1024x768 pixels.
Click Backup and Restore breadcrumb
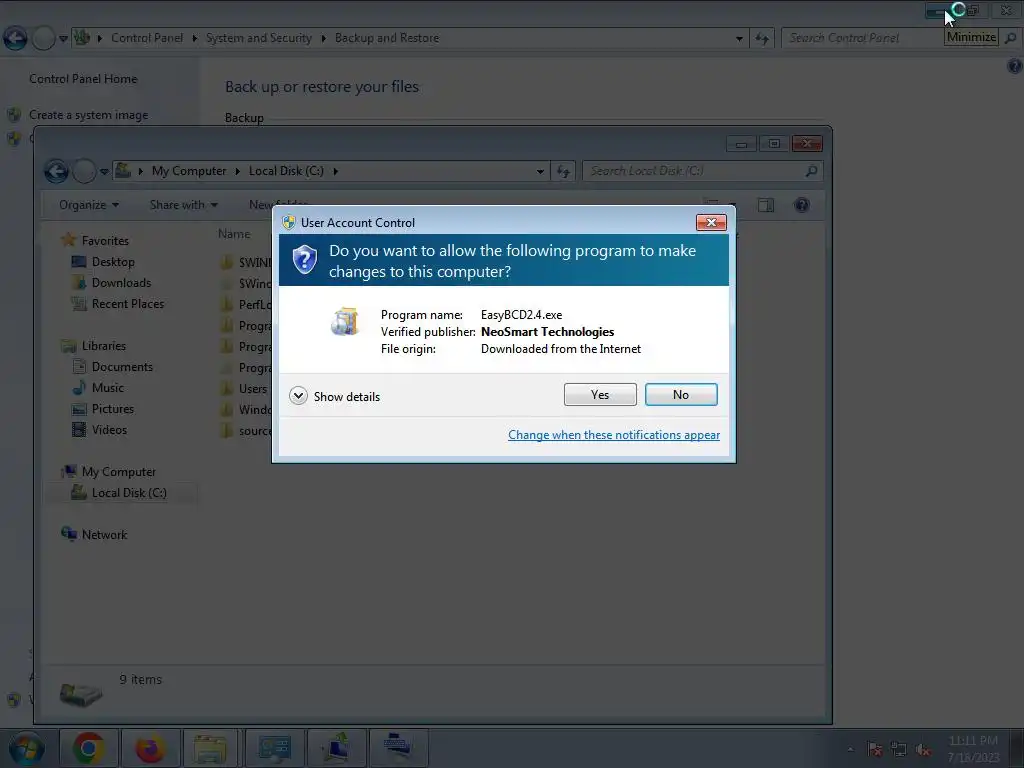(387, 38)
